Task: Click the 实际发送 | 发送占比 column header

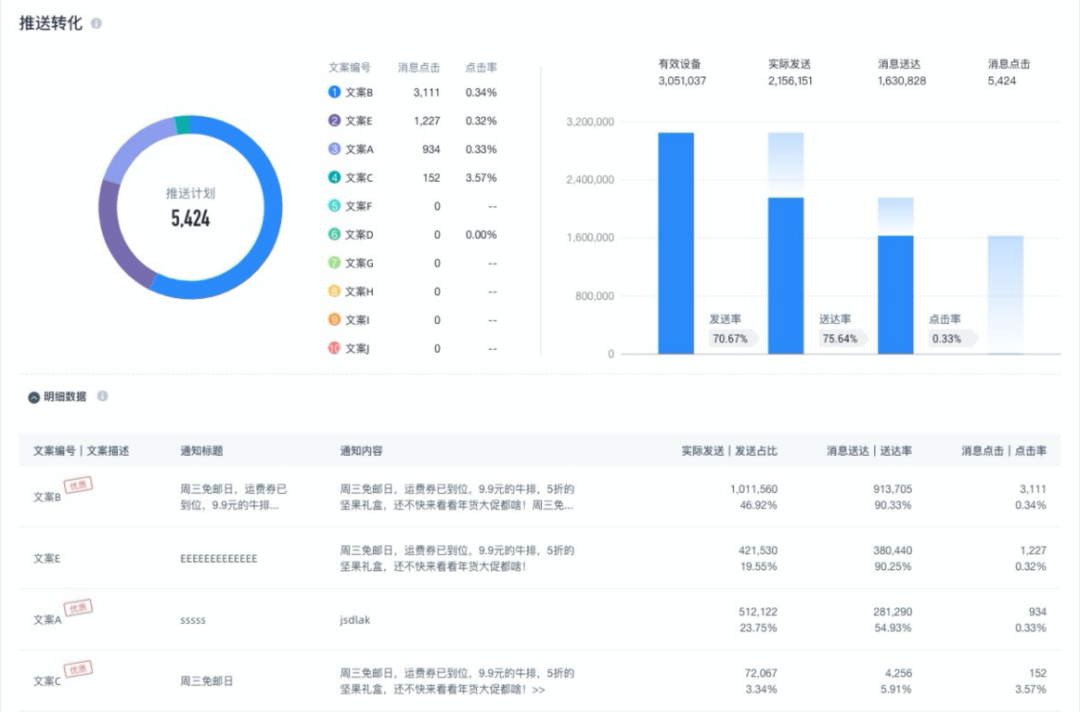Action: click(729, 451)
